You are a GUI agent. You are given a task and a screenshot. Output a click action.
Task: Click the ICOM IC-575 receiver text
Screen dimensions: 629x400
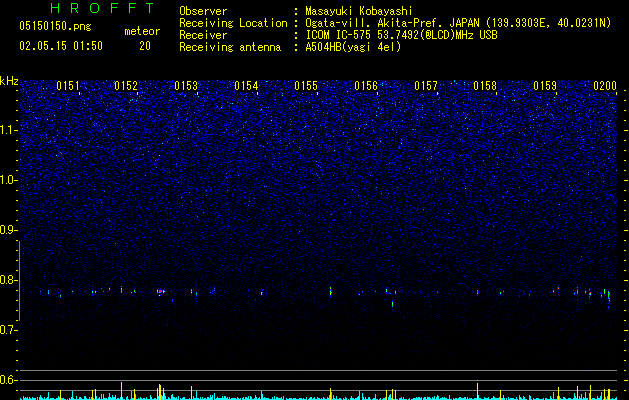click(x=401, y=35)
